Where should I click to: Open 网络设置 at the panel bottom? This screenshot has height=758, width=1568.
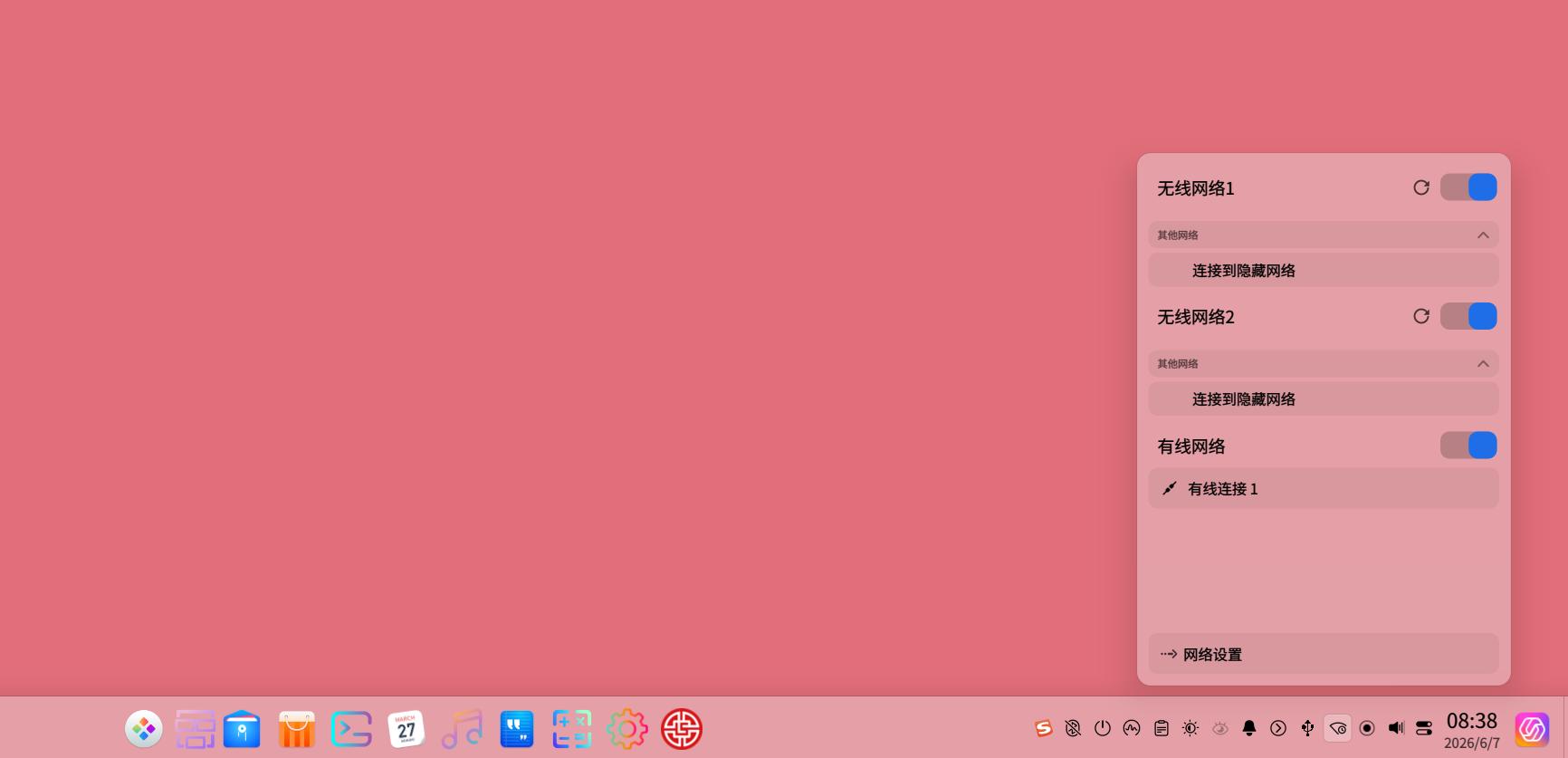pyautogui.click(x=1324, y=654)
